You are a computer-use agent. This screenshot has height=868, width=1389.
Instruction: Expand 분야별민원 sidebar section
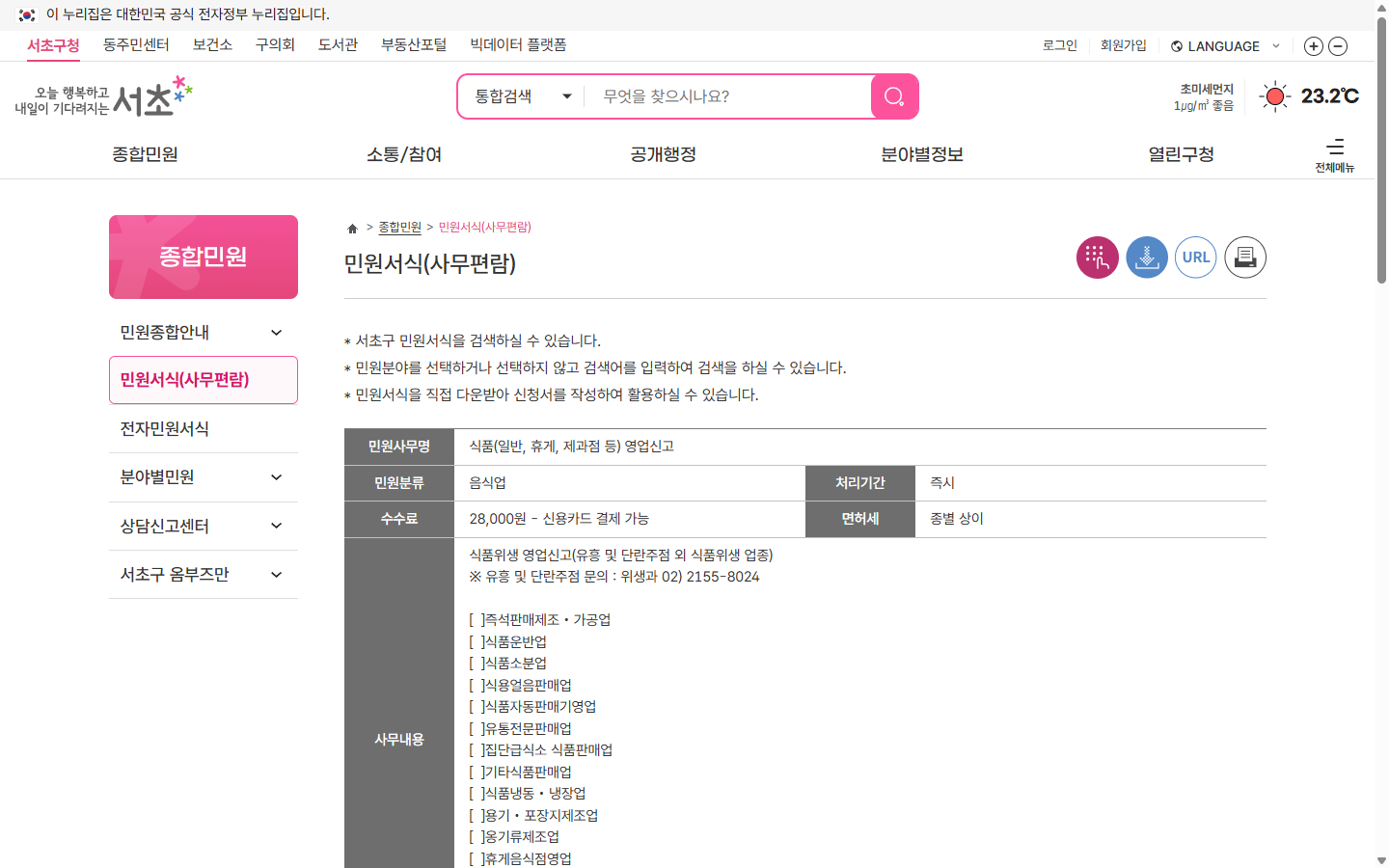tap(204, 477)
